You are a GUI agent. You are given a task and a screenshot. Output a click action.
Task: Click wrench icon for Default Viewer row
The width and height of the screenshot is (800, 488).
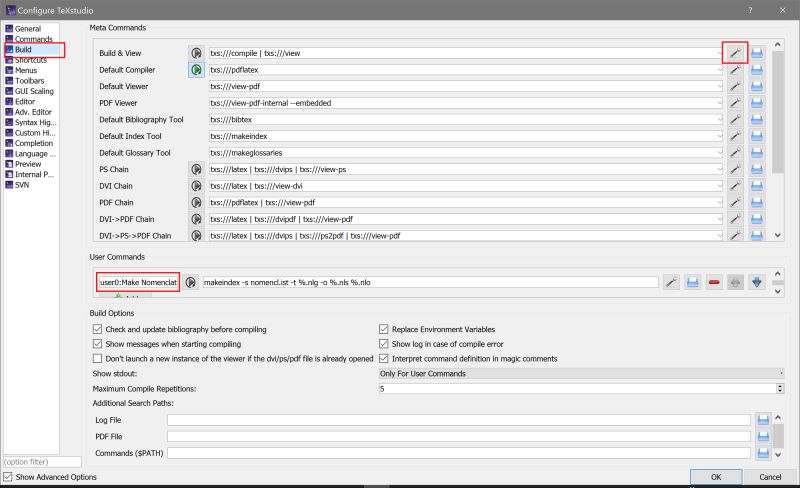(735, 86)
